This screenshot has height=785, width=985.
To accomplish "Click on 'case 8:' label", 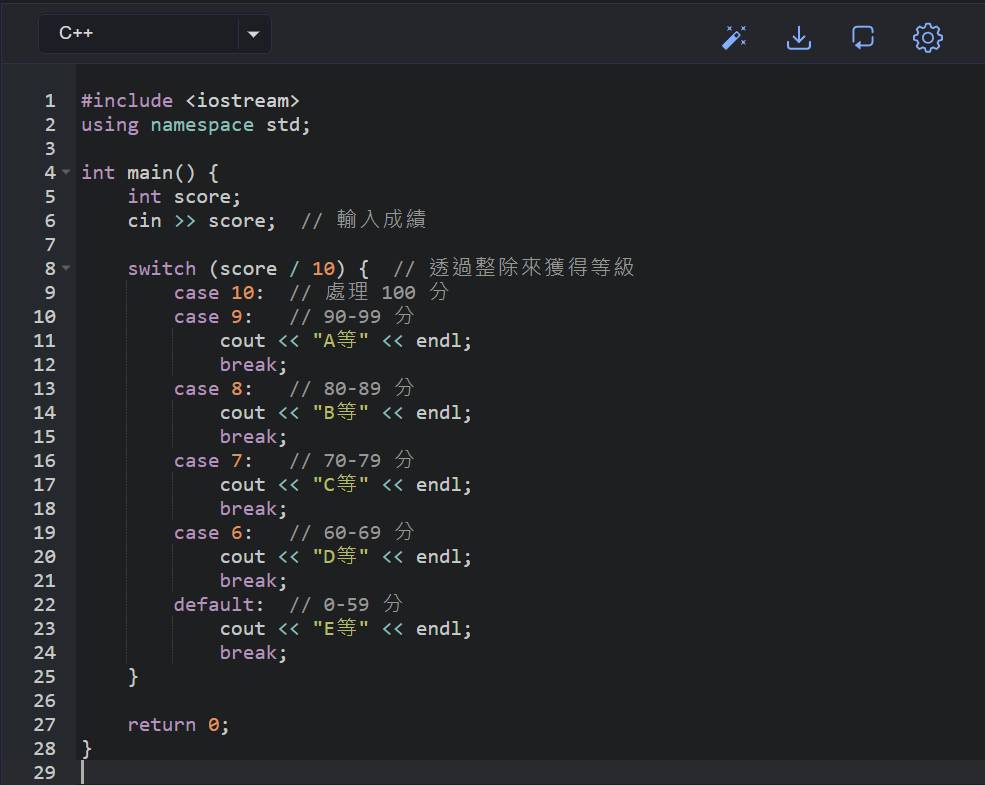I will pos(214,389).
